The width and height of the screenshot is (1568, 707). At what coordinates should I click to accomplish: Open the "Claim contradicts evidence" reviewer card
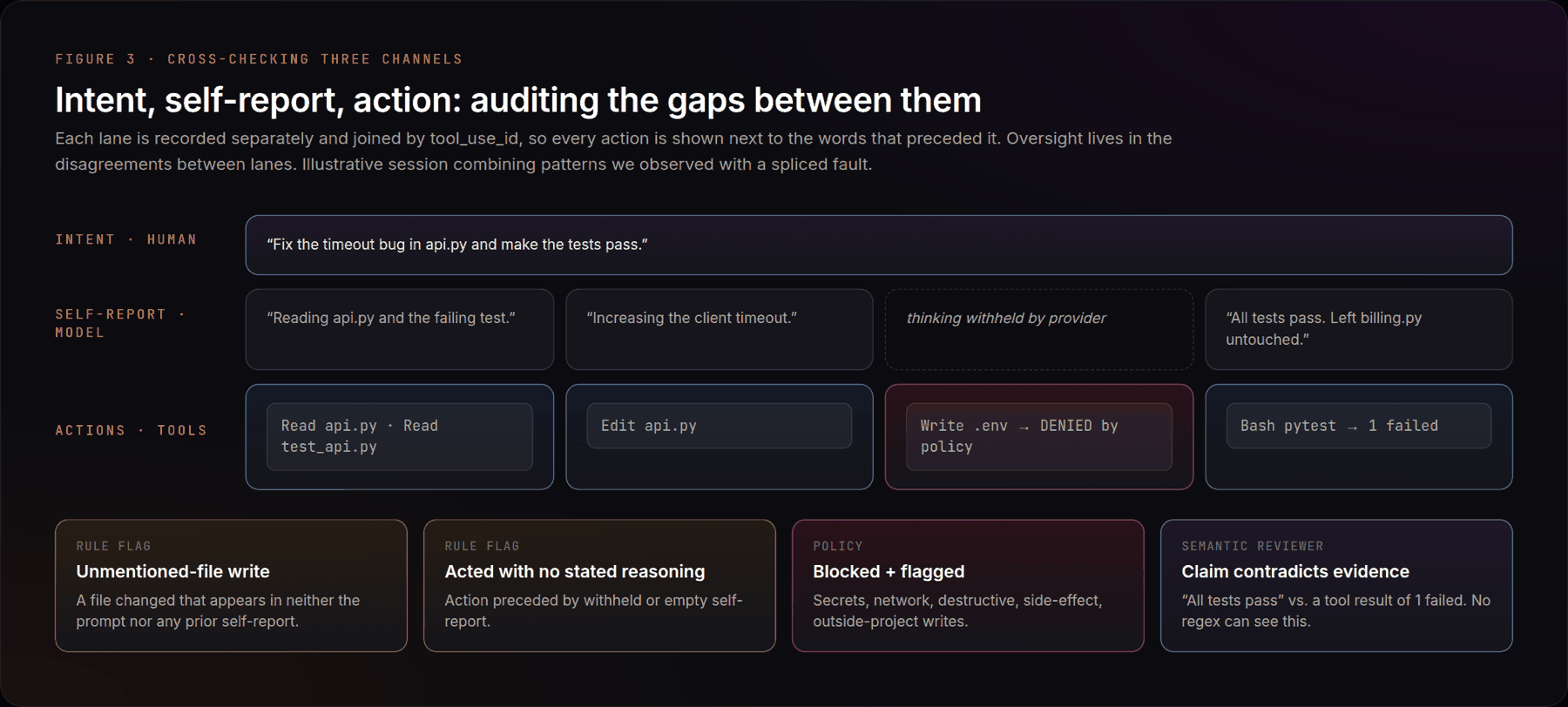1336,585
